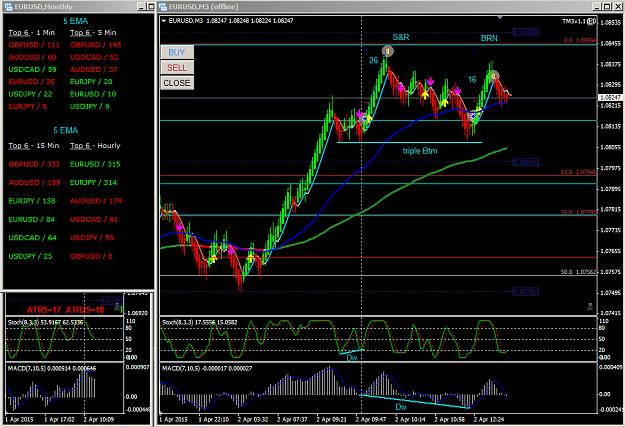Click the Fibonacci 61.8 1.07948 label
Viewport: 625px width, 427px height.
pos(579,172)
